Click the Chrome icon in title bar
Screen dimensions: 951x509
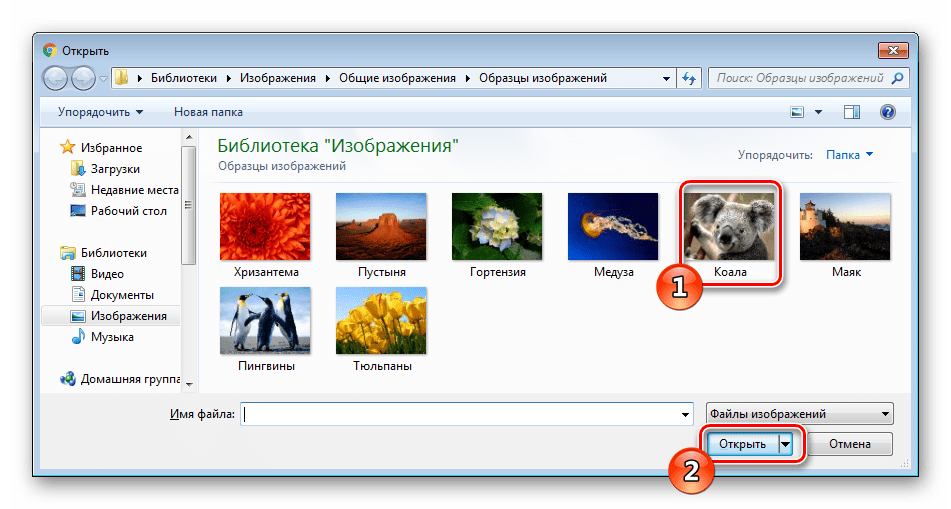[x=50, y=50]
